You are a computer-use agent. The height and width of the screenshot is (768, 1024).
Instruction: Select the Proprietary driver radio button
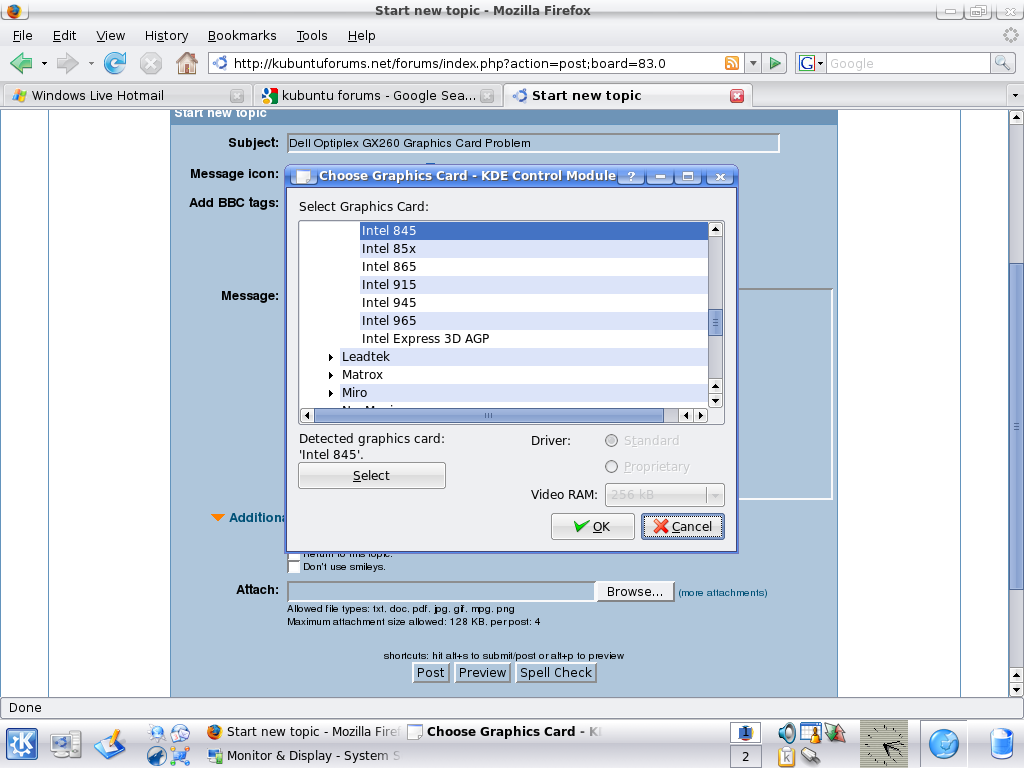(x=612, y=467)
